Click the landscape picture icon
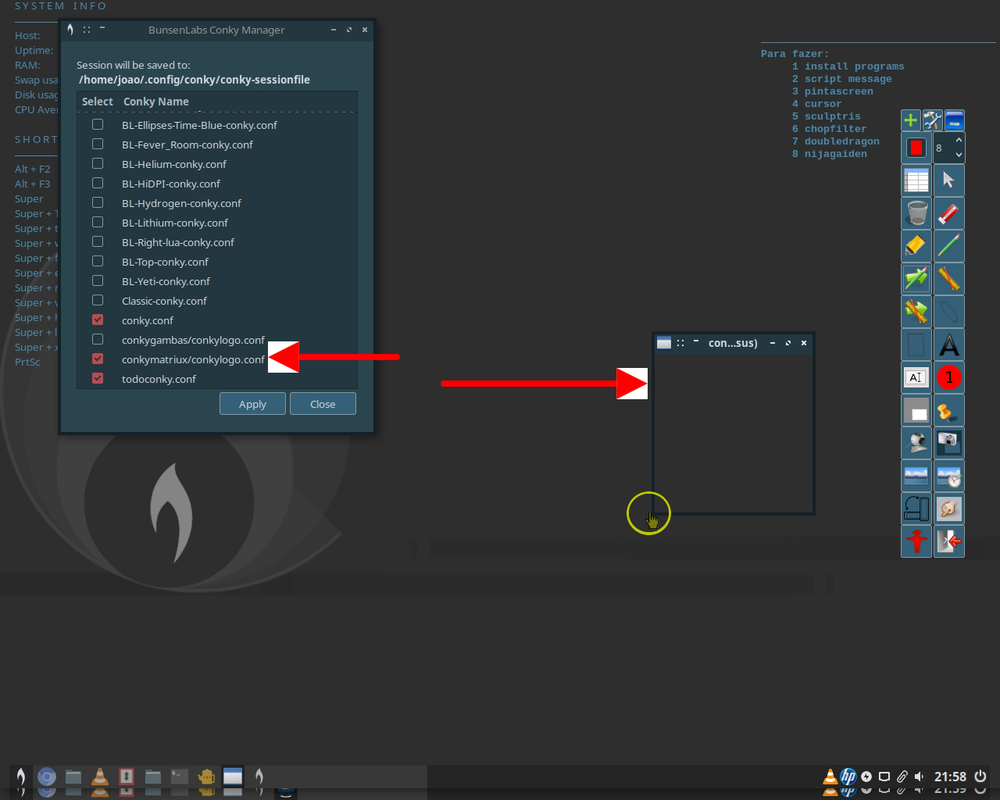This screenshot has height=800, width=1000. pos(916,476)
